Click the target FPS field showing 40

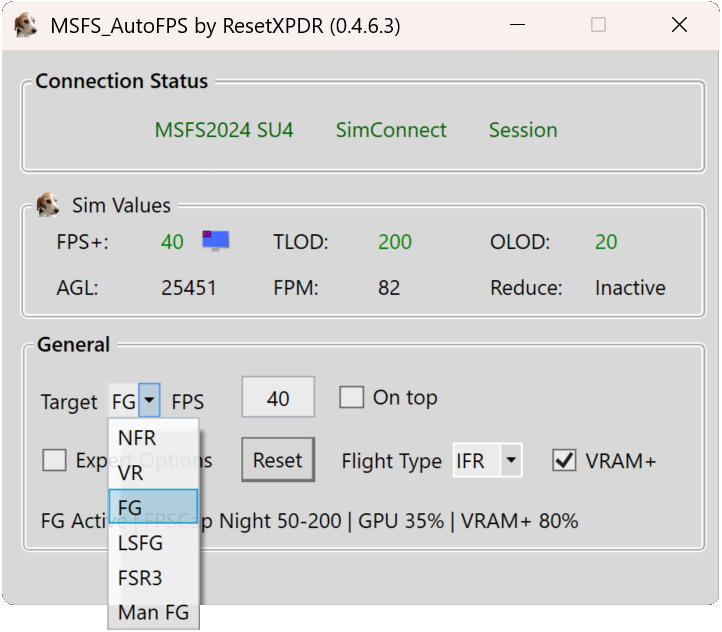click(x=278, y=397)
